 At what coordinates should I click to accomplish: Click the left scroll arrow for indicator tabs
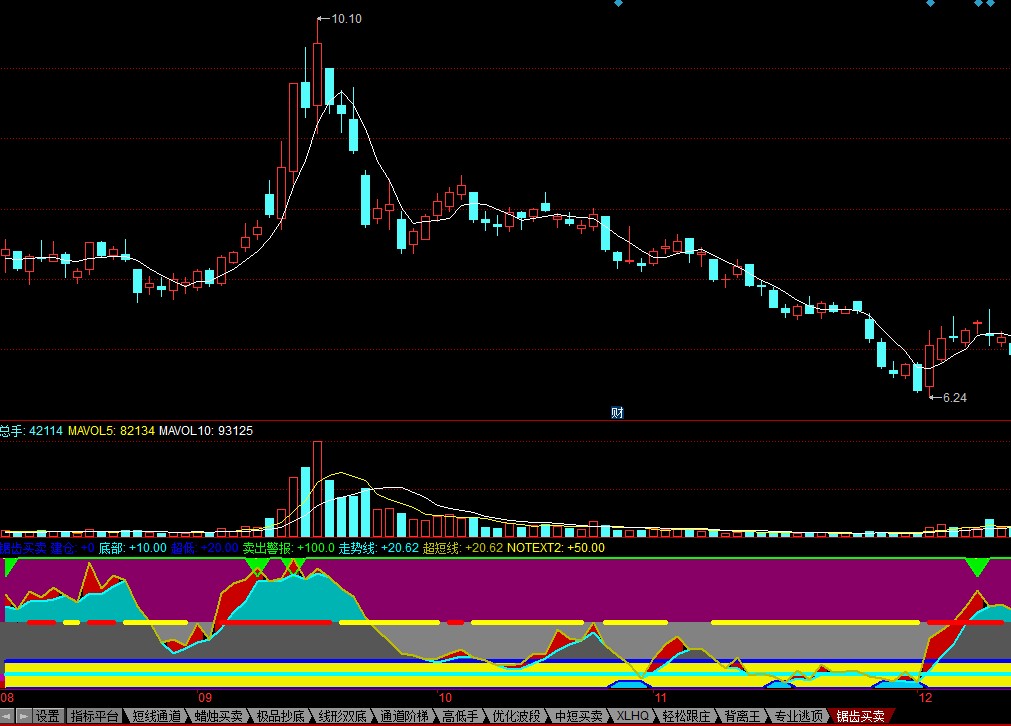(x=7, y=716)
